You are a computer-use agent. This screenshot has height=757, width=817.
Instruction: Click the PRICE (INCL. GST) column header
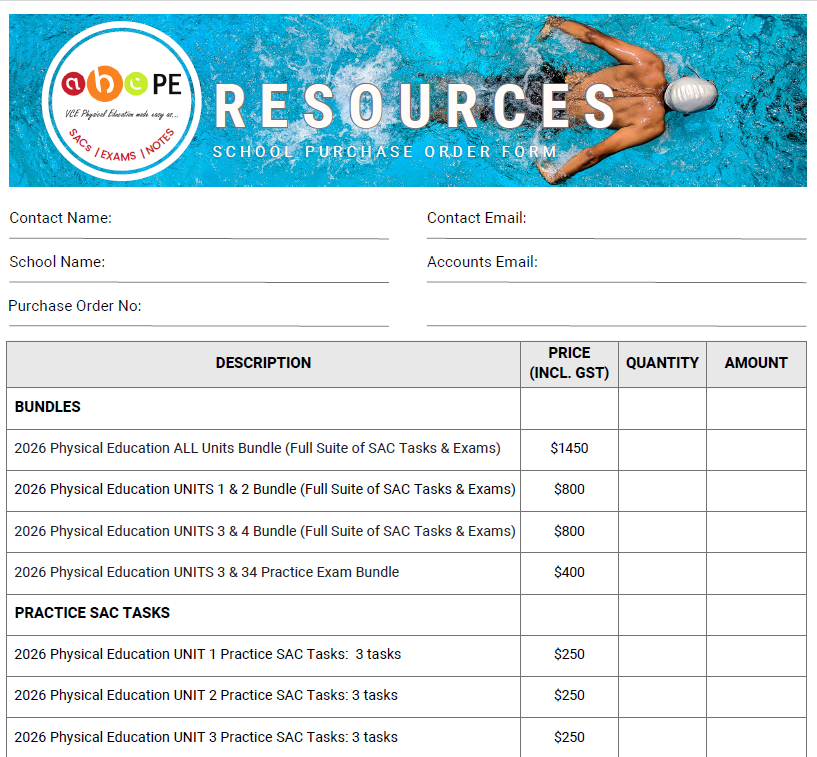569,364
